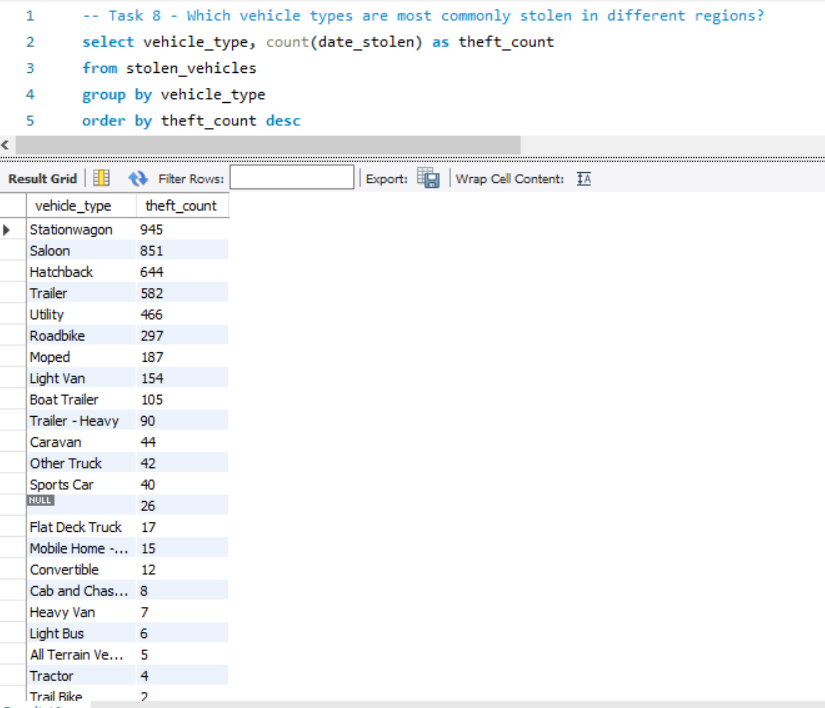Select the row marker arrow beside Stationwagon

tap(8, 230)
